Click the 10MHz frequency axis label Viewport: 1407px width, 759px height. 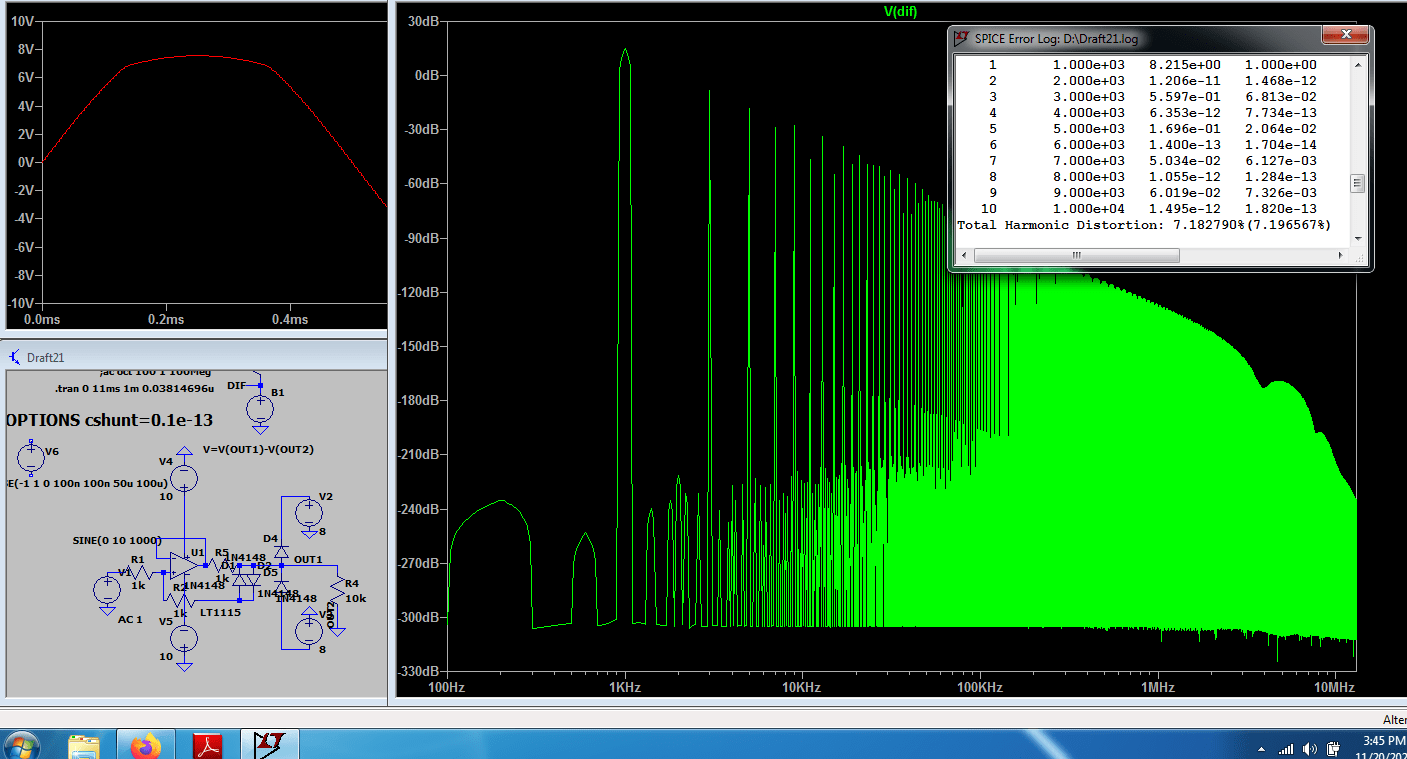1334,688
